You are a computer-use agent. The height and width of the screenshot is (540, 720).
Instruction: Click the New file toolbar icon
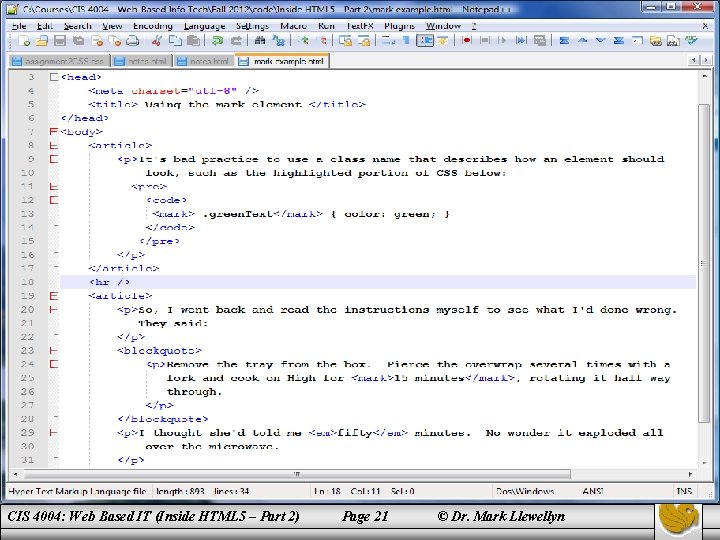(x=23, y=41)
